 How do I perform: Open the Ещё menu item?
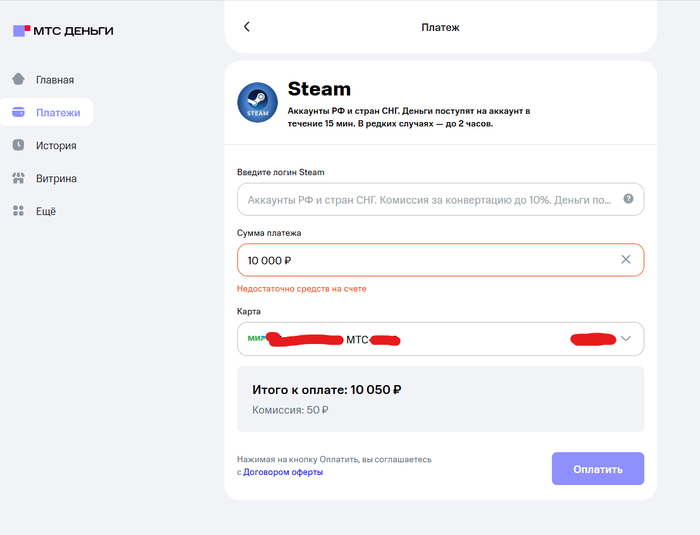[46, 211]
